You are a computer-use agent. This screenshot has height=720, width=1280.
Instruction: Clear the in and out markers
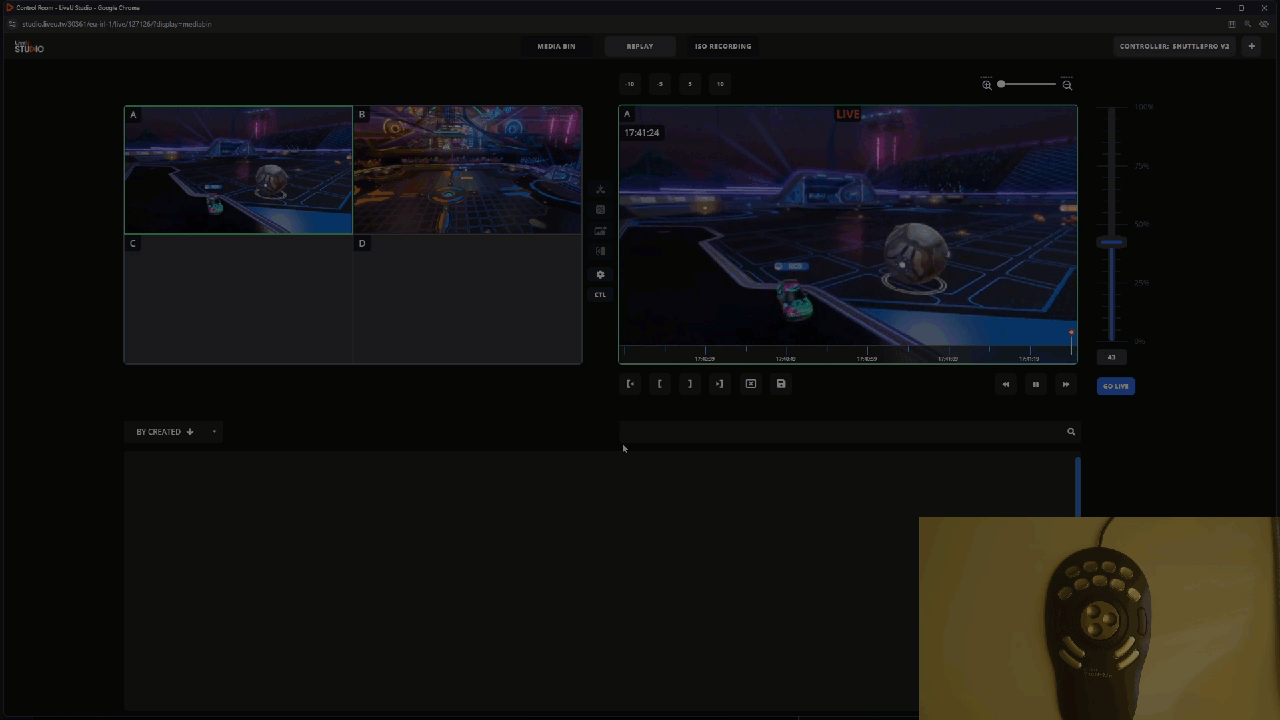pos(751,384)
